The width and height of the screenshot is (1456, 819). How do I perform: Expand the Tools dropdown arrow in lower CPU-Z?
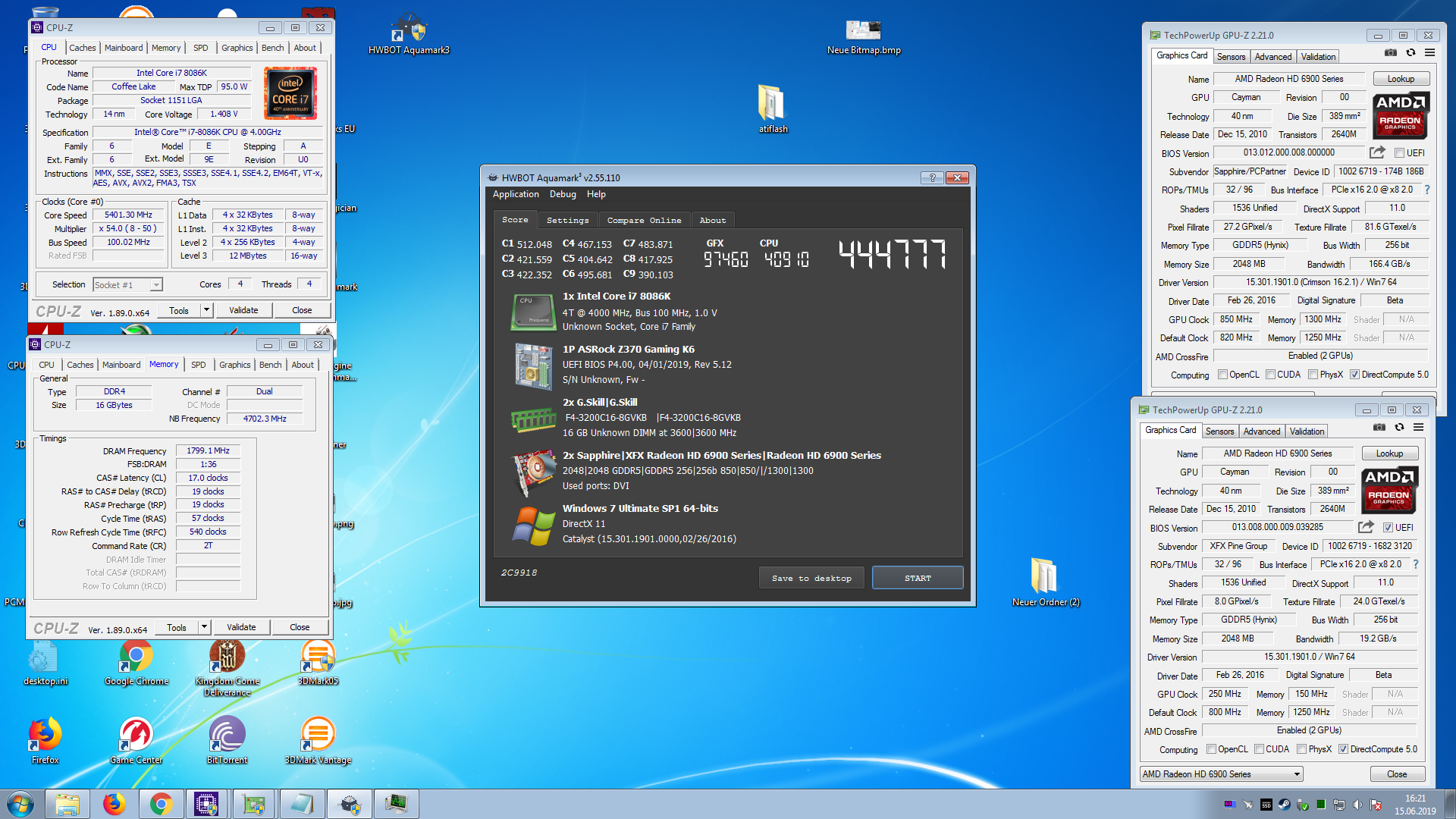click(204, 627)
